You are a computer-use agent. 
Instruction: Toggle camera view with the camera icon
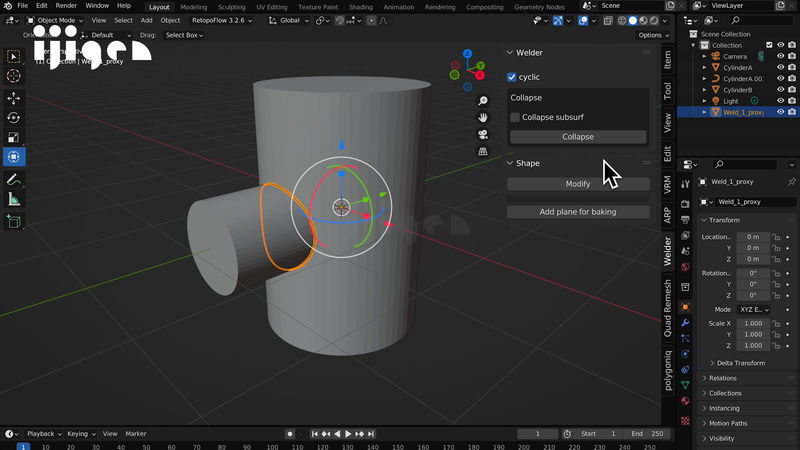tap(483, 134)
